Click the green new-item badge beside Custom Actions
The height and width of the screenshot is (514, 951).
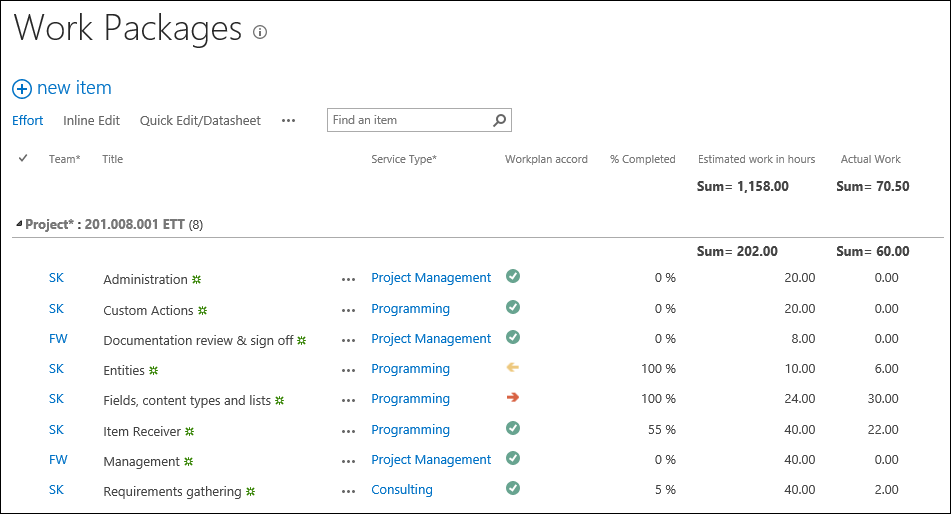203,310
